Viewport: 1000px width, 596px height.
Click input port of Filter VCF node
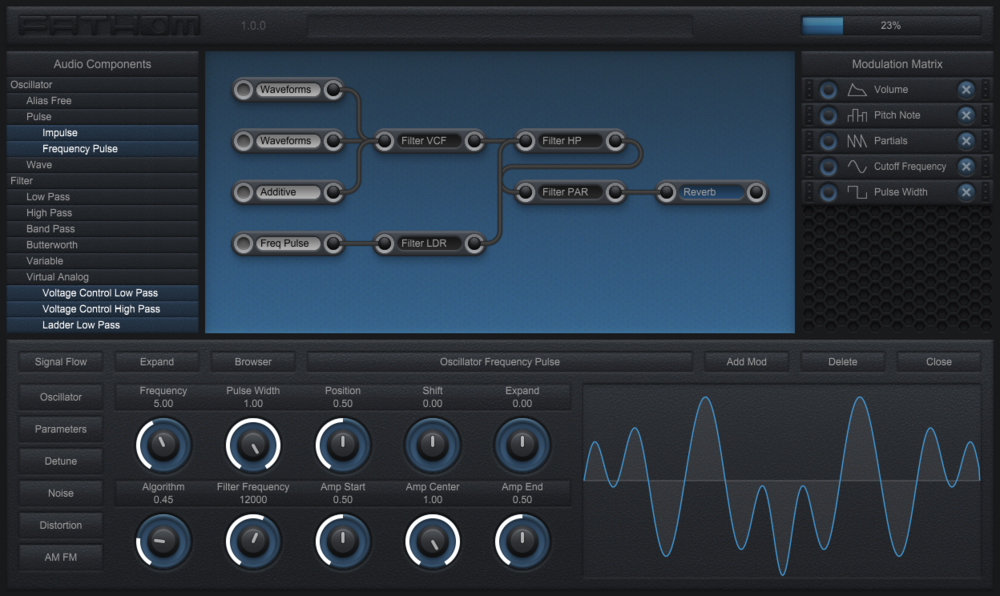coord(385,141)
